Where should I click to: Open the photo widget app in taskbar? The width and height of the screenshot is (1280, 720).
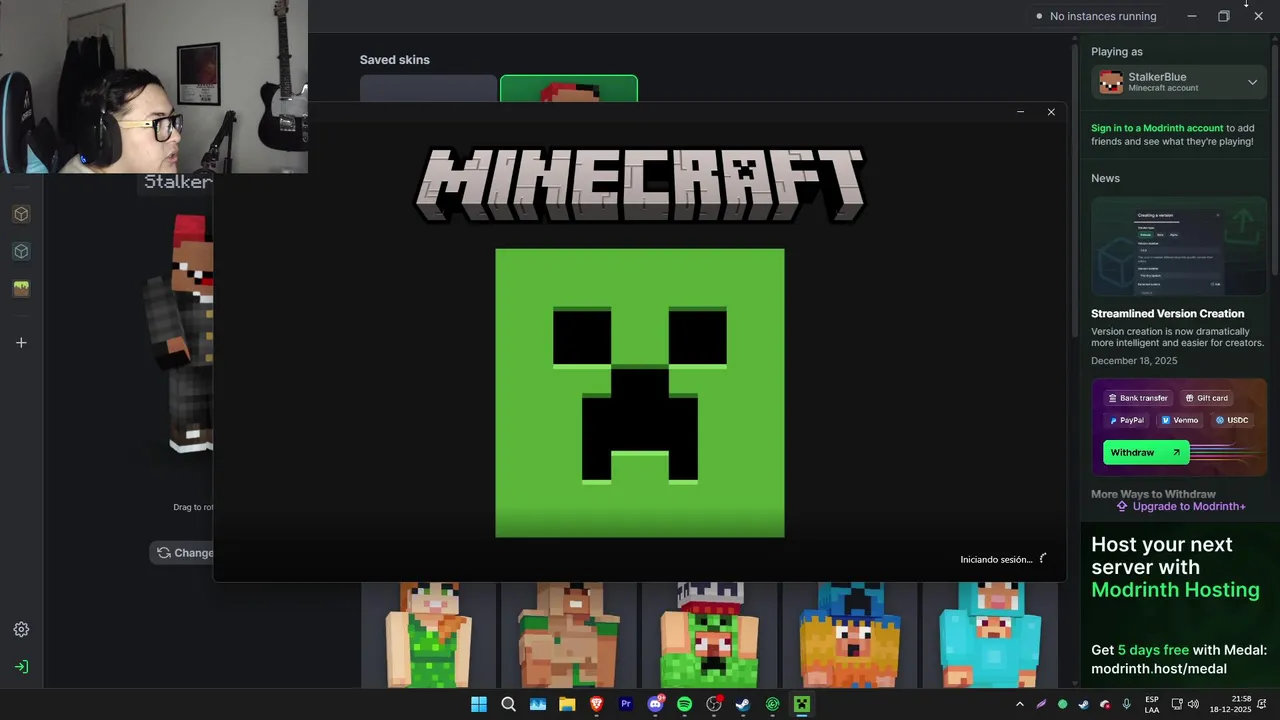click(538, 704)
